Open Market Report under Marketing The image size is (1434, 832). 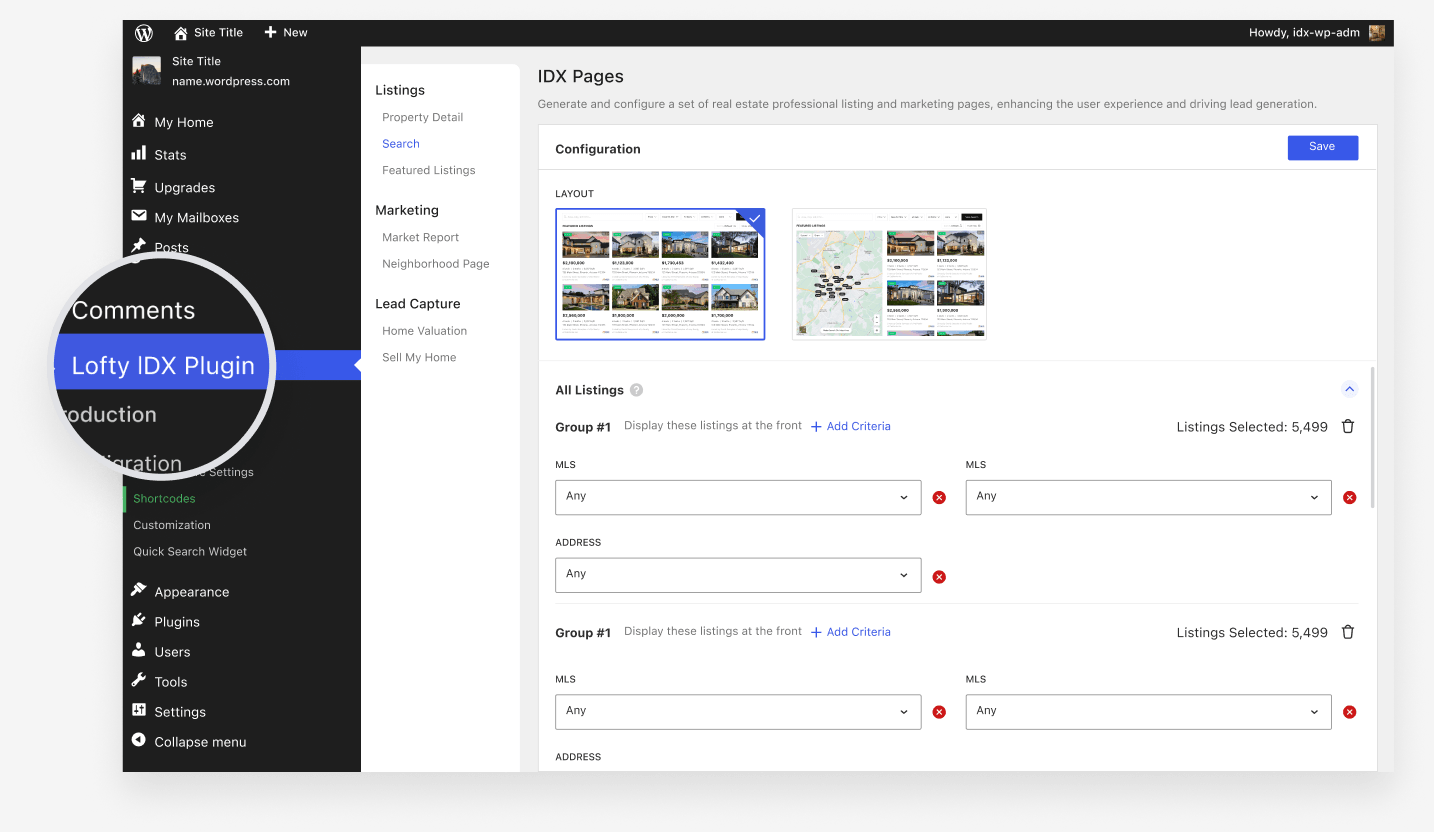pos(421,237)
